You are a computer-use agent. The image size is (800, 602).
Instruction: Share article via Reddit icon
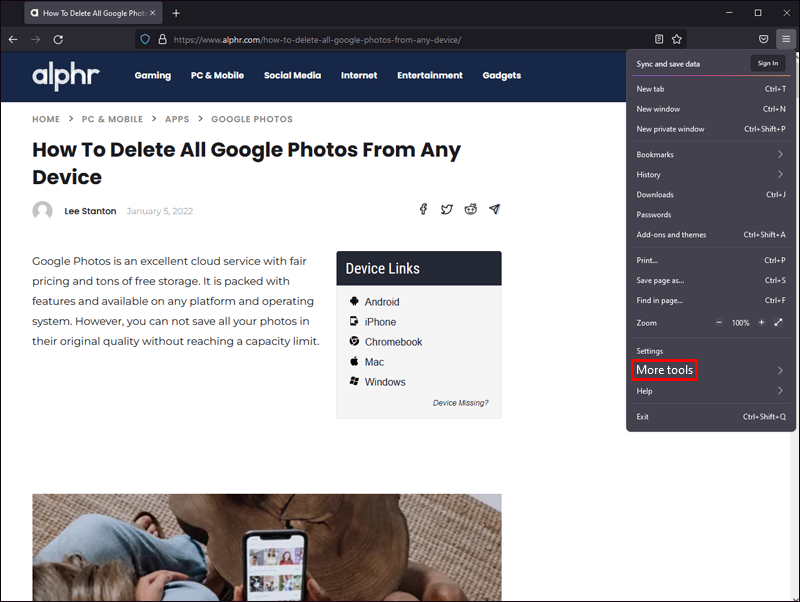click(471, 209)
